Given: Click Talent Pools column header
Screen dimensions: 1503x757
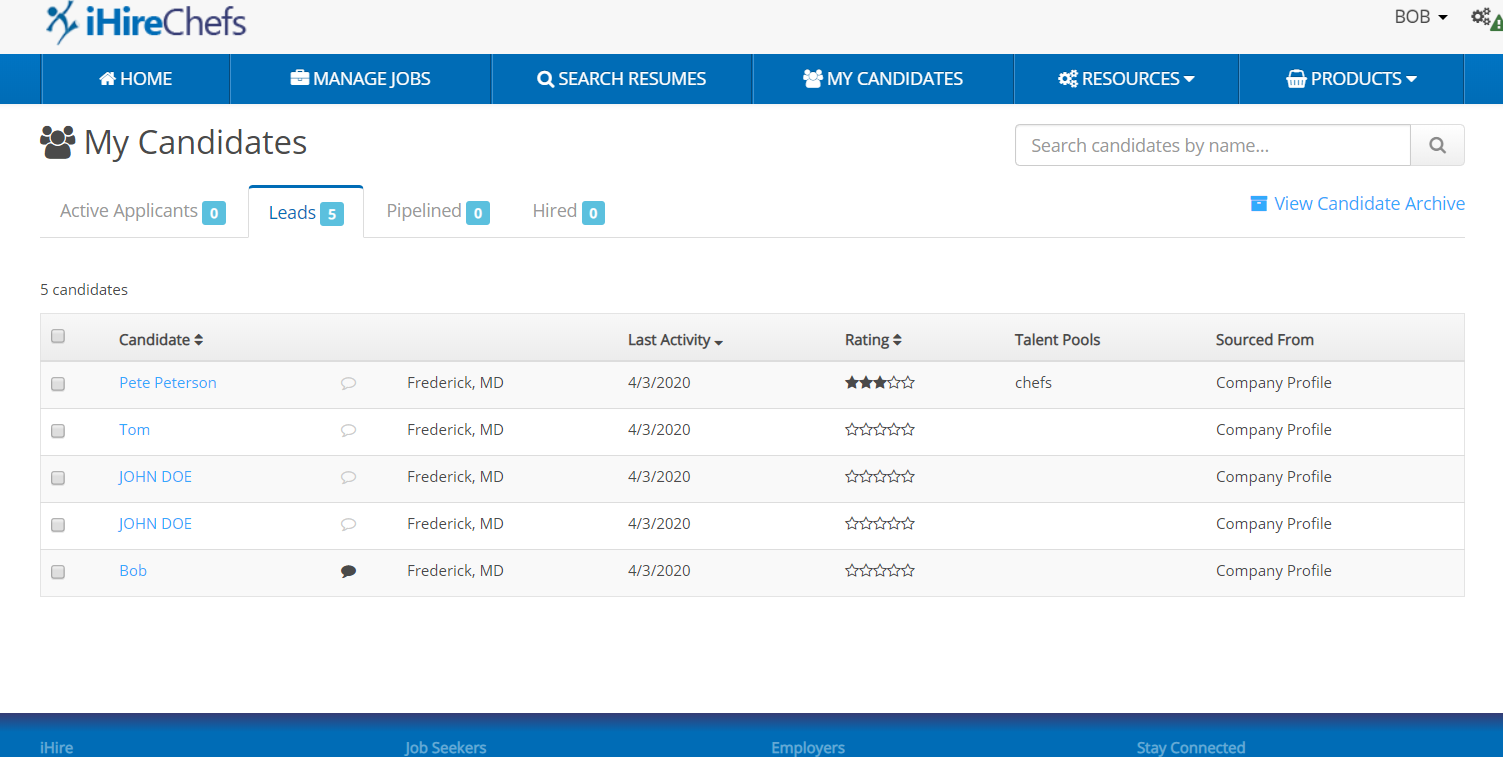Looking at the screenshot, I should pyautogui.click(x=1057, y=340).
